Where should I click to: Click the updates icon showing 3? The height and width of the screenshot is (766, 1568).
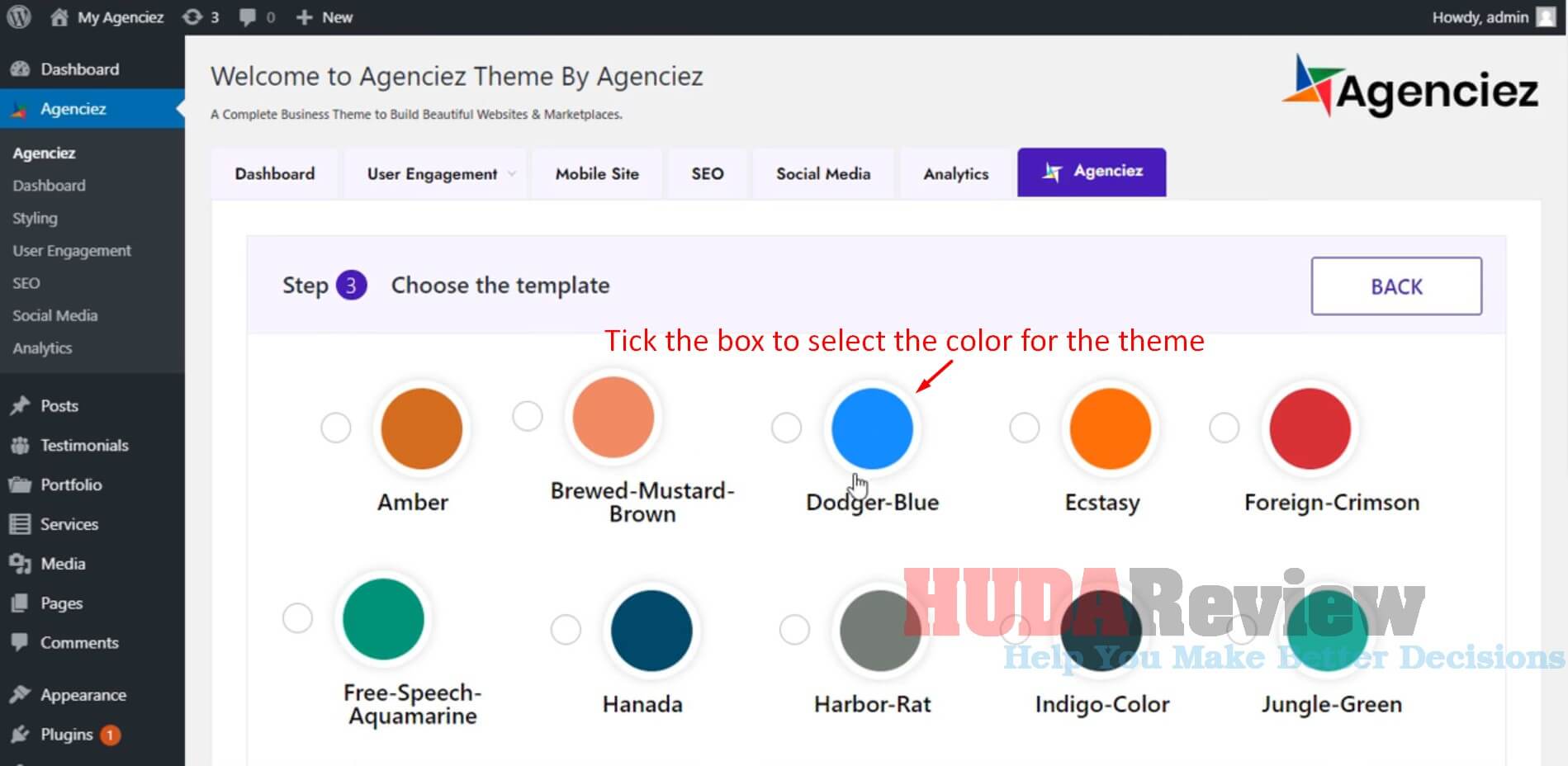[192, 17]
